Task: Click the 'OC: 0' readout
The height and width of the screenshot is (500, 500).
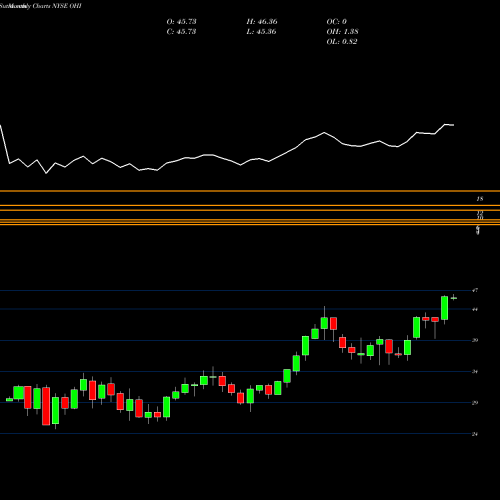Action: (336, 22)
